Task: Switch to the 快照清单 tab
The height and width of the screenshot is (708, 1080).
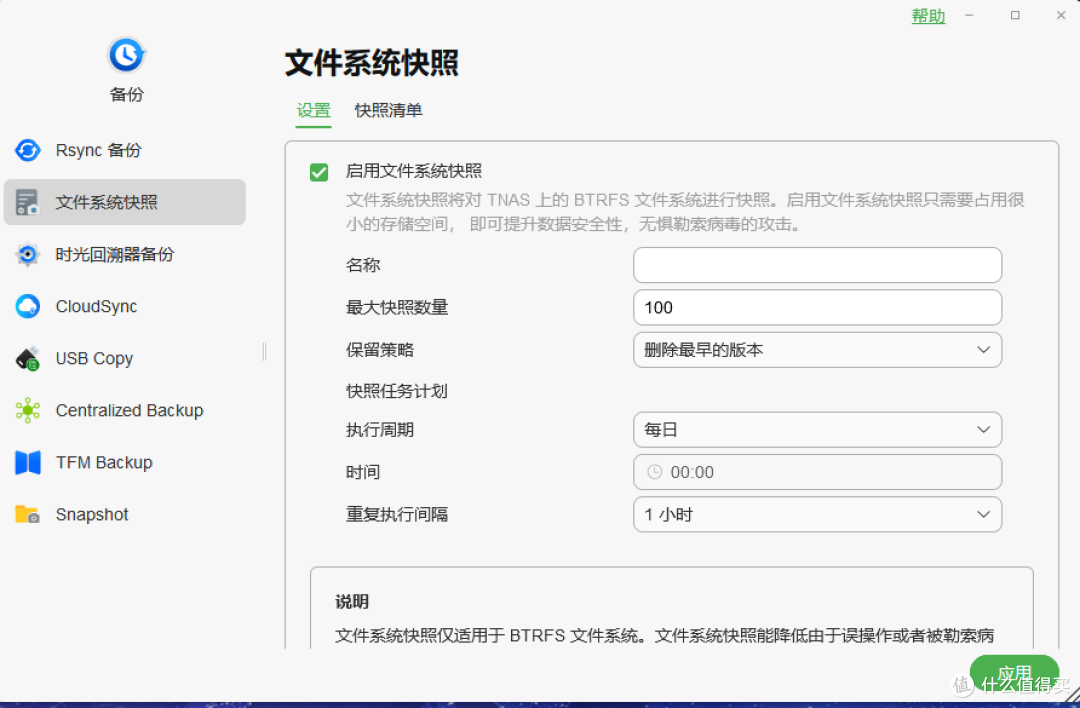Action: (x=388, y=110)
